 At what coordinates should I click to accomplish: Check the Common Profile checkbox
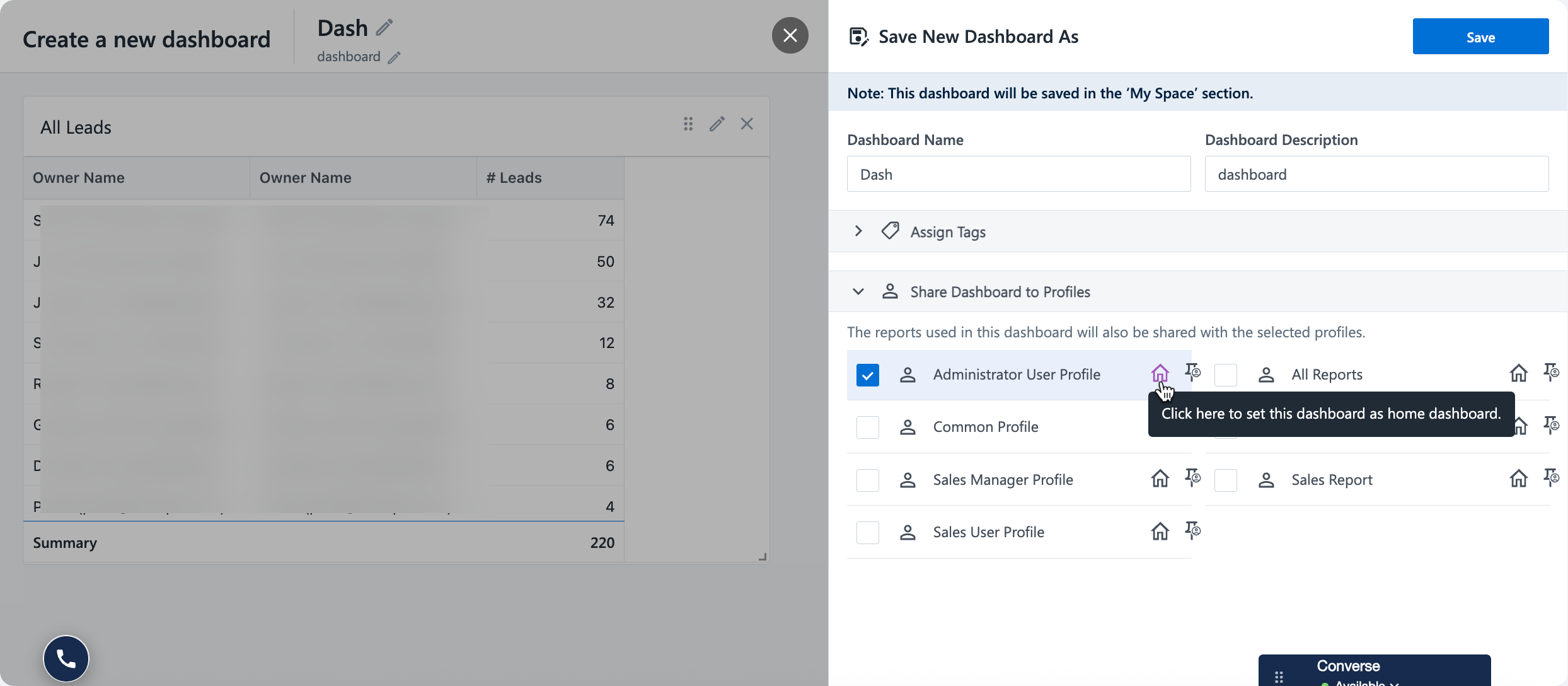click(868, 427)
